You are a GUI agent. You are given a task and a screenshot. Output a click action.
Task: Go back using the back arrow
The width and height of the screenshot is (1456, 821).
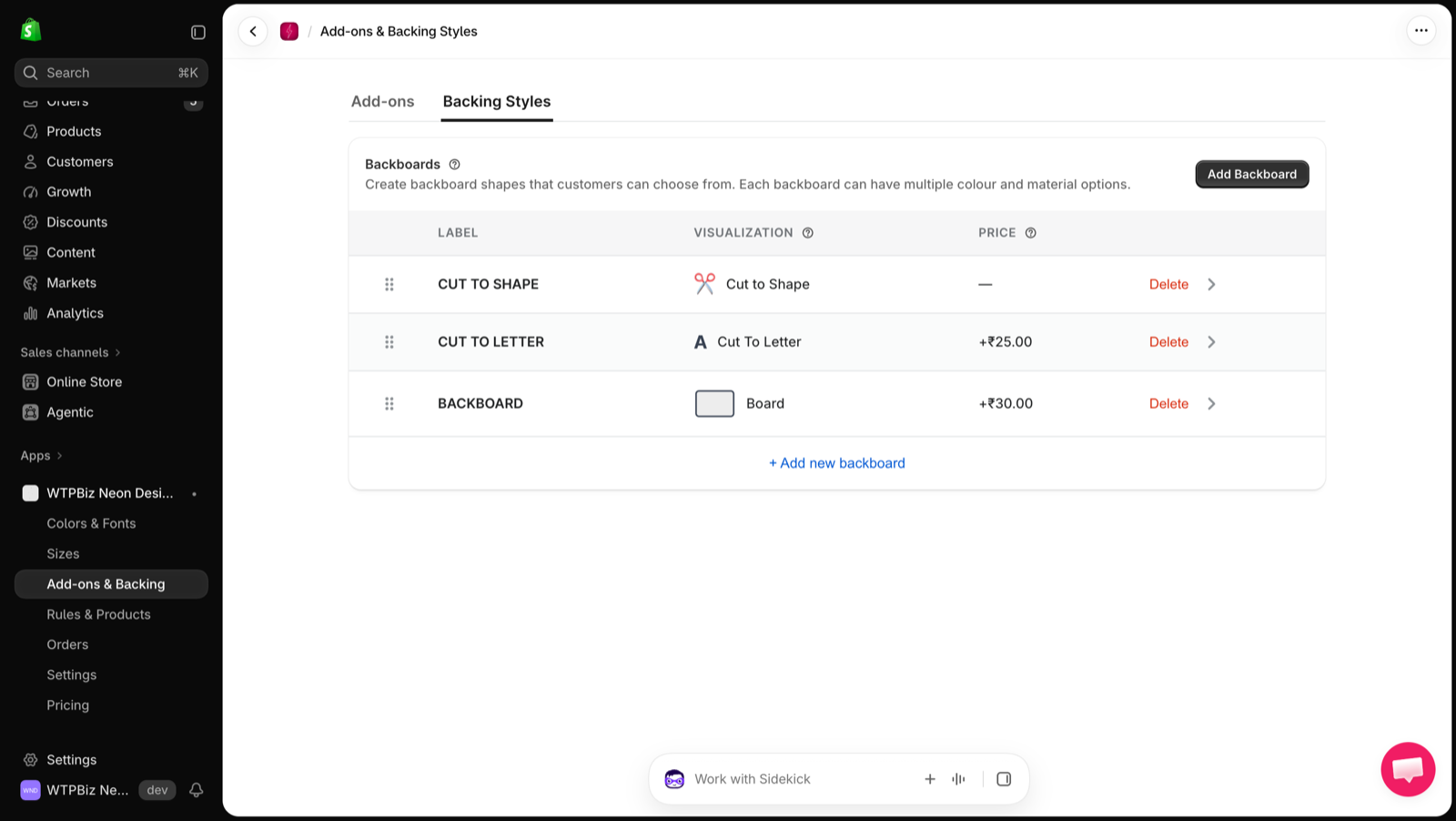point(253,31)
